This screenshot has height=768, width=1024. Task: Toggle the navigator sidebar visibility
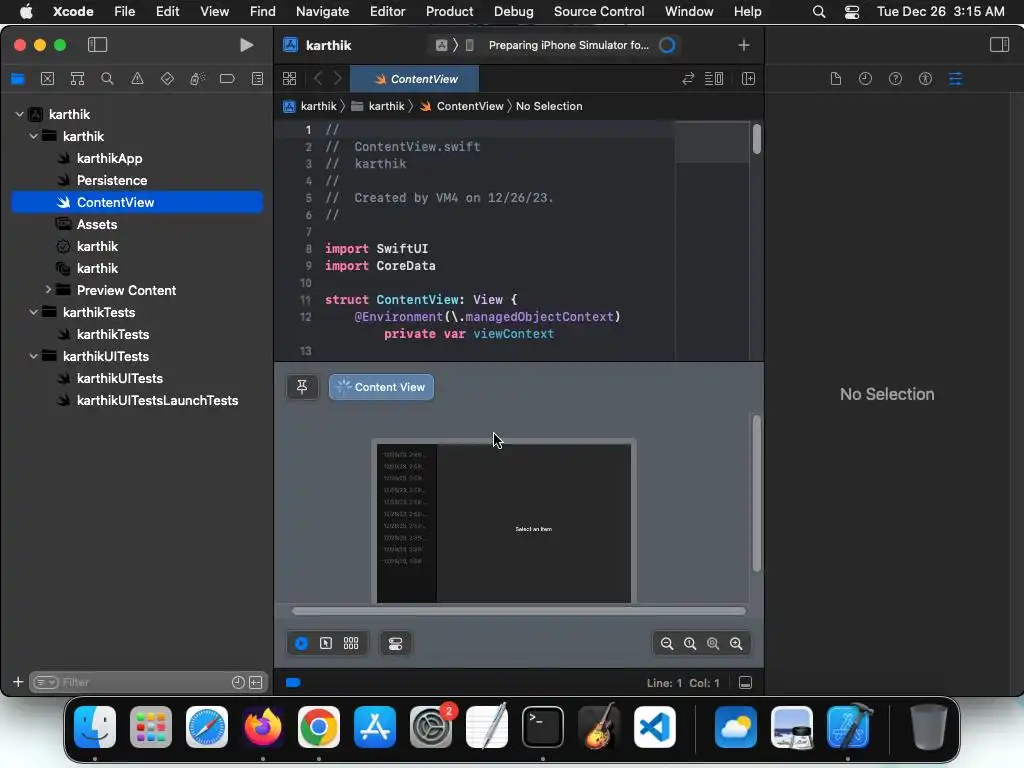pyautogui.click(x=97, y=44)
